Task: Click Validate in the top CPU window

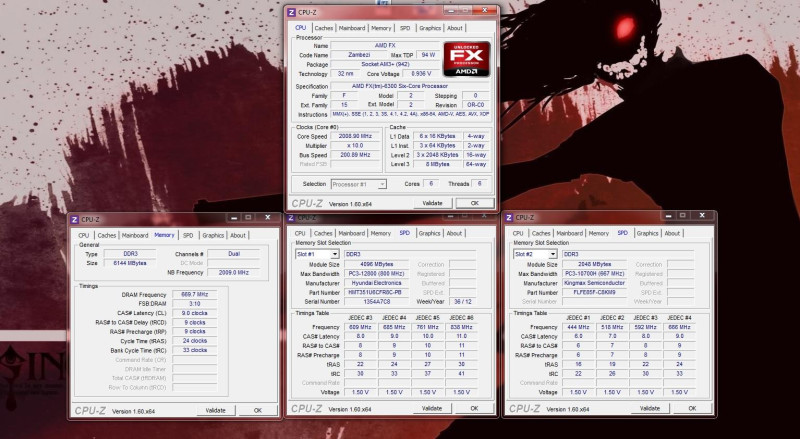Action: [432, 203]
